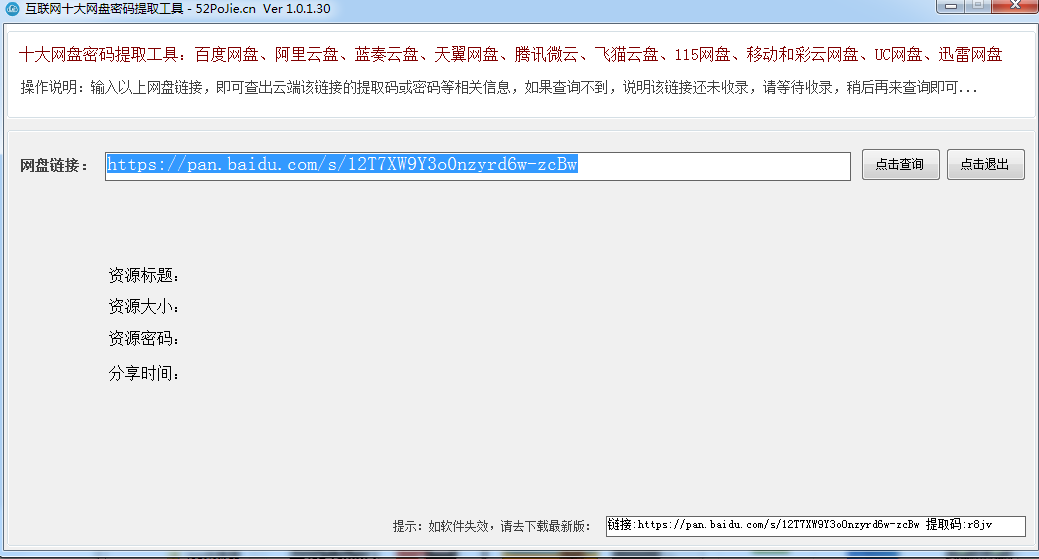Click the 点击查询 query button
Screen dimensions: 1039x559
901,164
